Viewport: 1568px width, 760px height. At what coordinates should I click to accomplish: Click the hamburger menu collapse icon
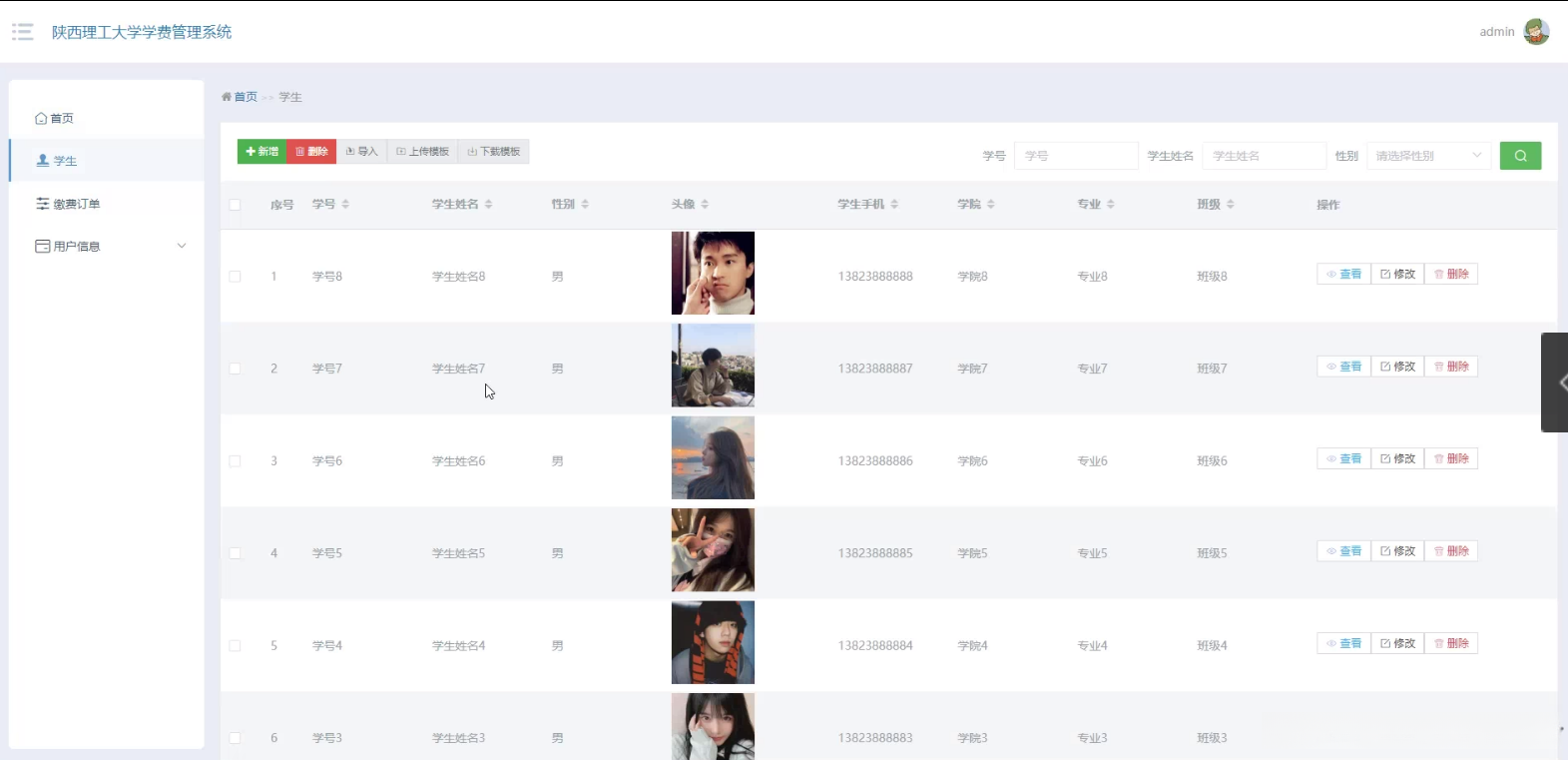[x=22, y=32]
